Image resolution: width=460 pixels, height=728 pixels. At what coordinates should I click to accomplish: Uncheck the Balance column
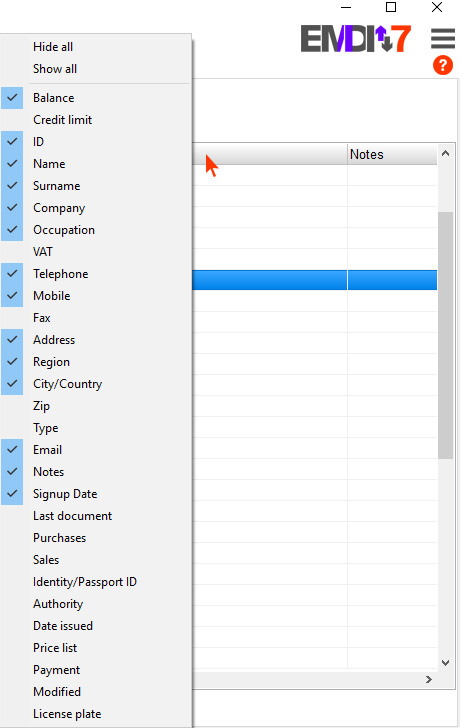(x=96, y=98)
